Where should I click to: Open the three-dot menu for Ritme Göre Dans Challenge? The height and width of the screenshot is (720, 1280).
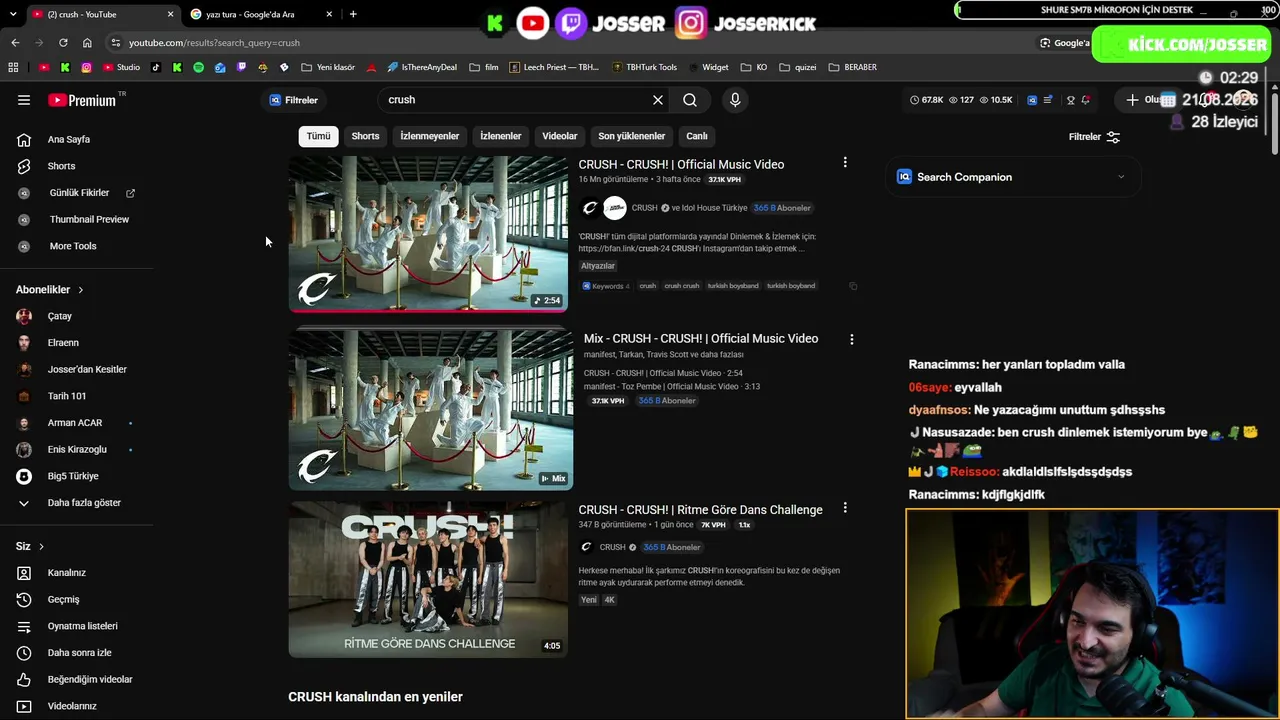[845, 508]
